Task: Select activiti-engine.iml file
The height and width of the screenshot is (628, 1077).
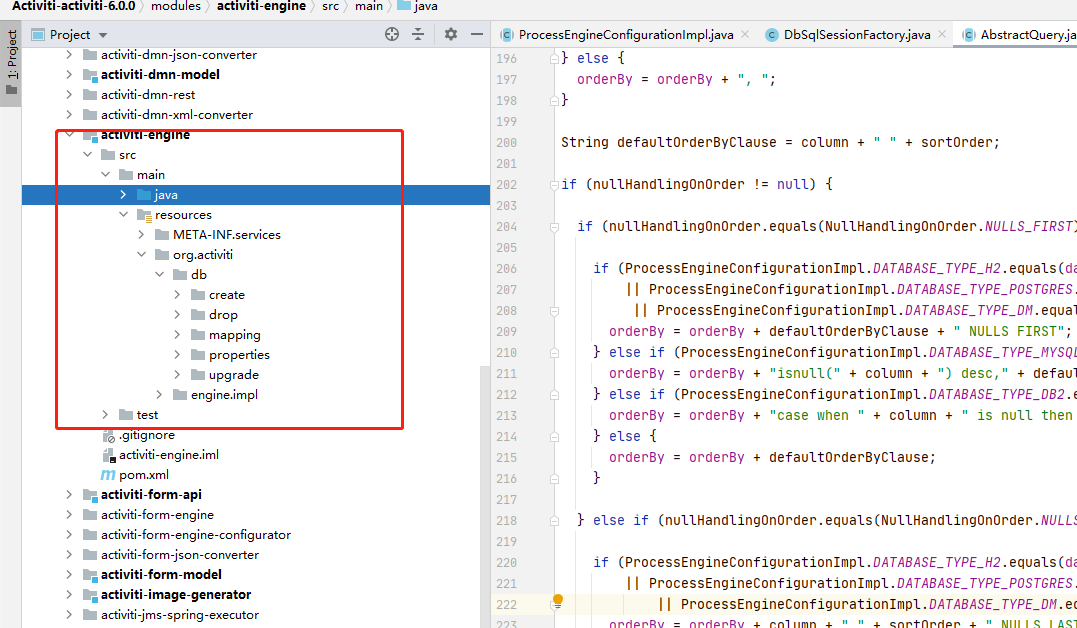Action: 169,454
